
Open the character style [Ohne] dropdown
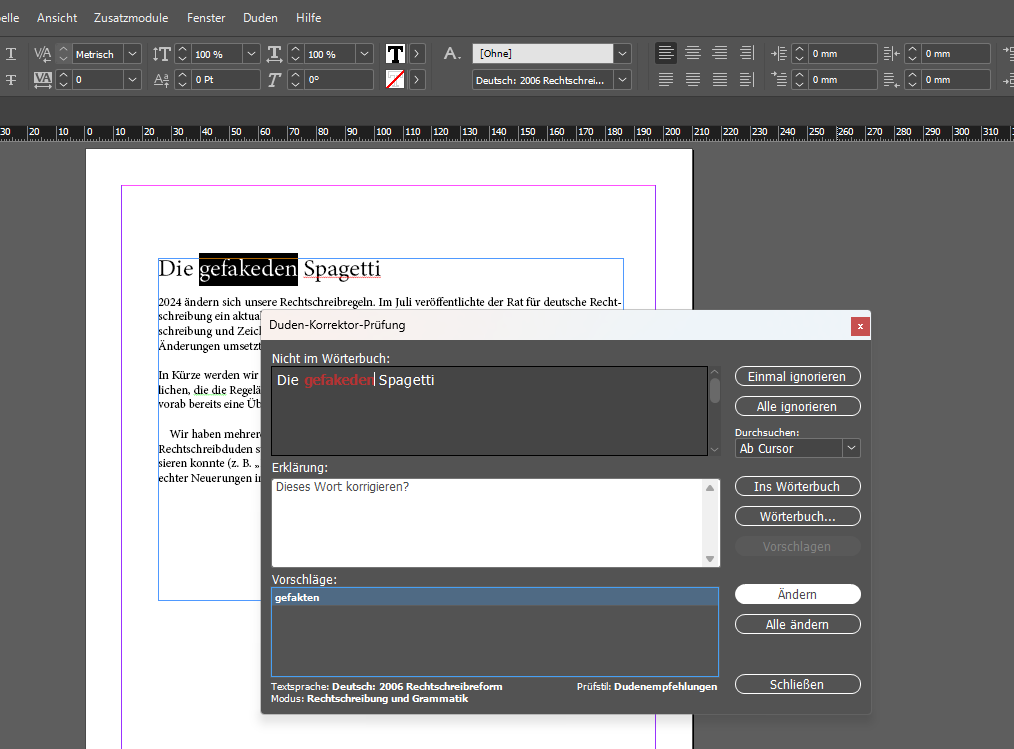(x=622, y=54)
